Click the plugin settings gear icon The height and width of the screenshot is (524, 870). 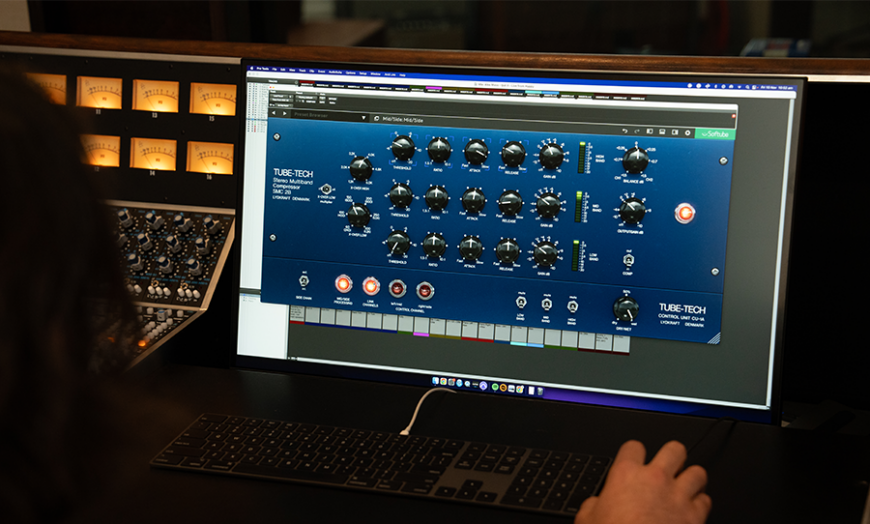[687, 132]
